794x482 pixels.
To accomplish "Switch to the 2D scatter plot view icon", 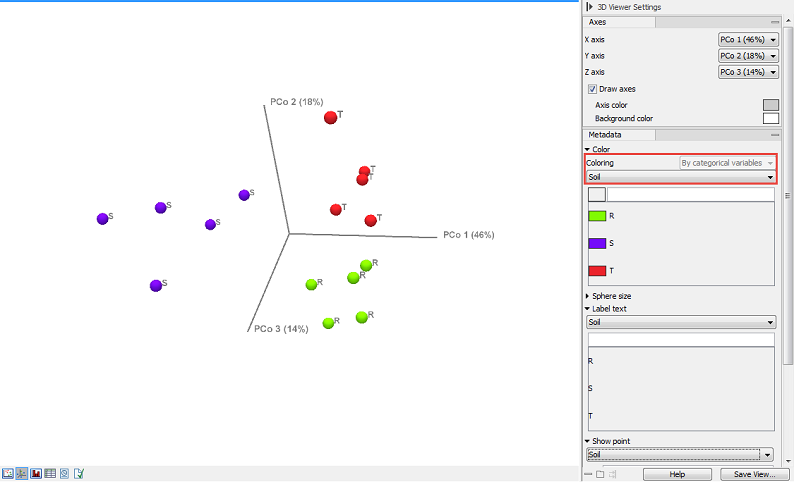I will tap(7, 473).
